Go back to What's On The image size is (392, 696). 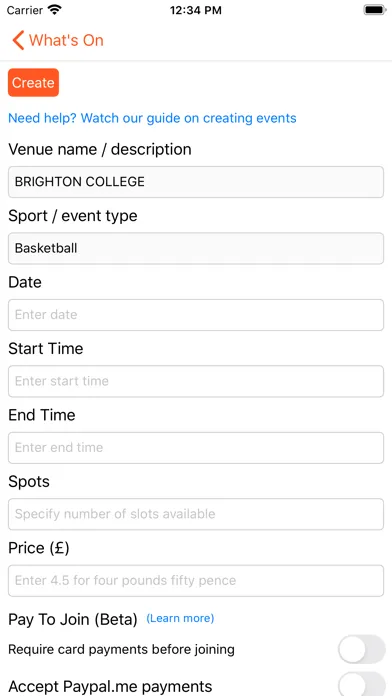click(x=58, y=40)
